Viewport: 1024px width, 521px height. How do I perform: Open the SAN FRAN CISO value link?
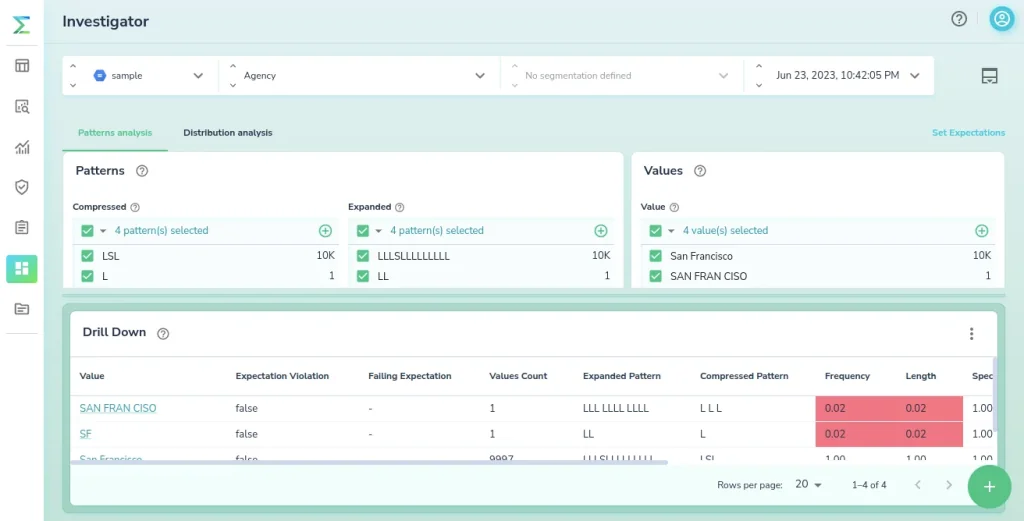[x=118, y=408]
